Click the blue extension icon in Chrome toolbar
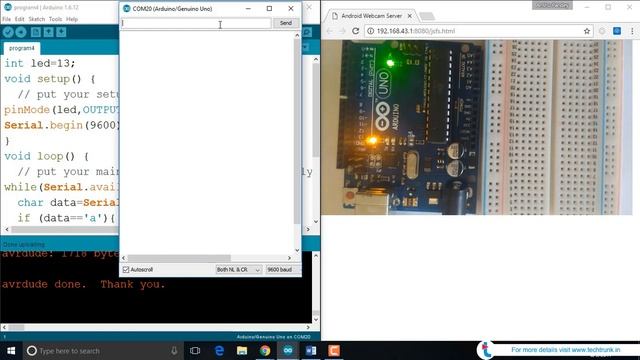Screen dimensions: 640x360 point(617,31)
